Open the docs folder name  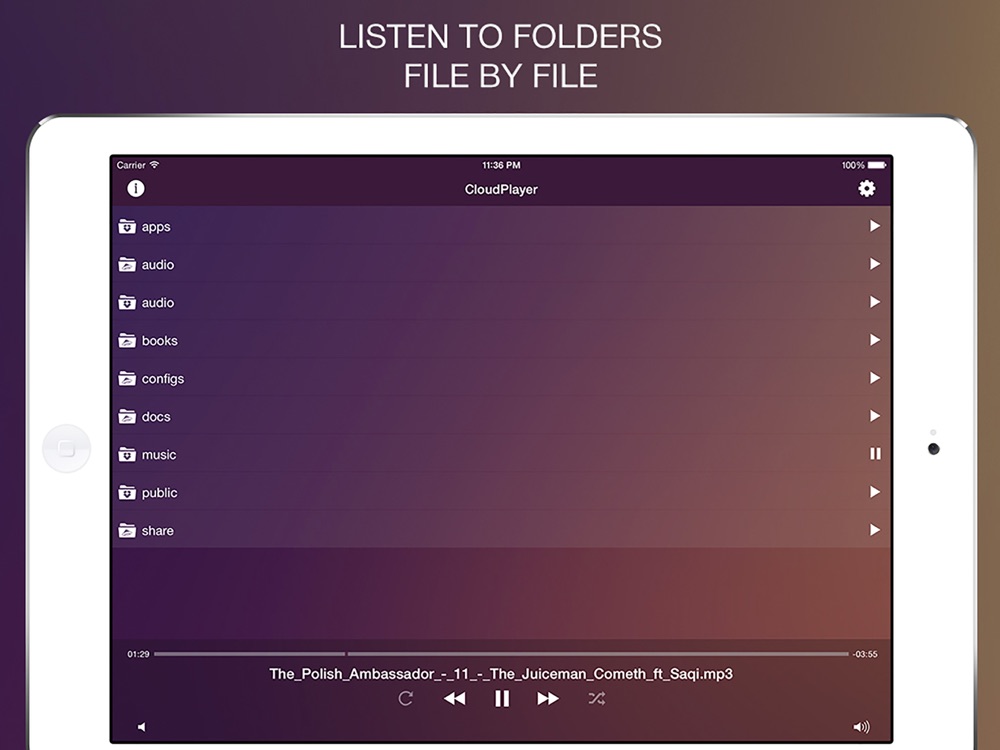[156, 416]
